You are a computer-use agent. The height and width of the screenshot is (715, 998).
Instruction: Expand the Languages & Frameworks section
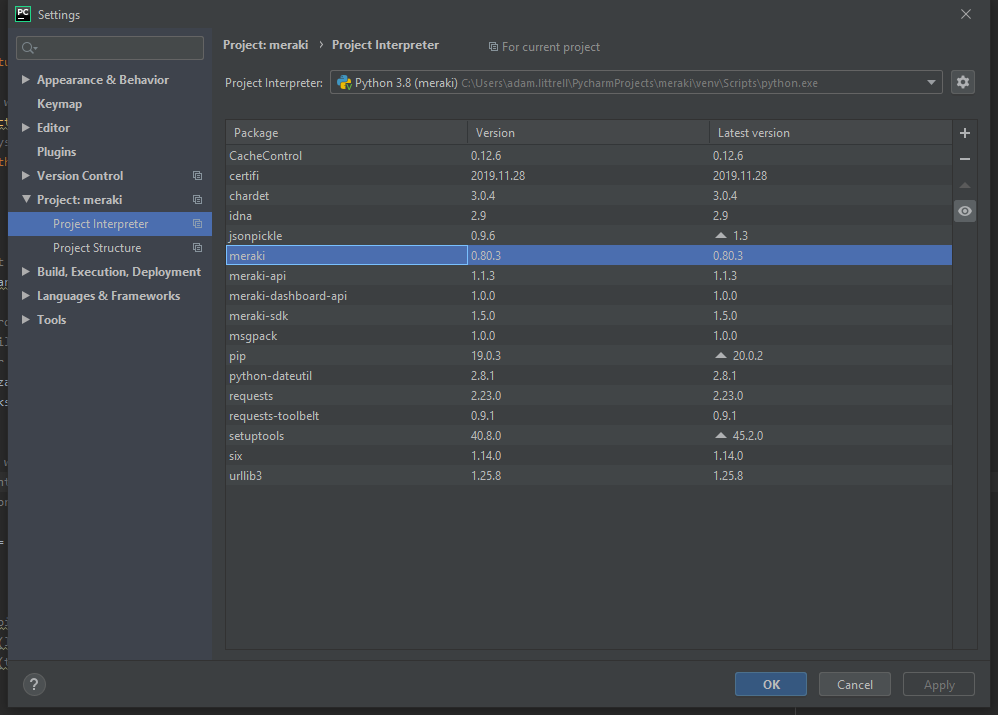pos(24,295)
